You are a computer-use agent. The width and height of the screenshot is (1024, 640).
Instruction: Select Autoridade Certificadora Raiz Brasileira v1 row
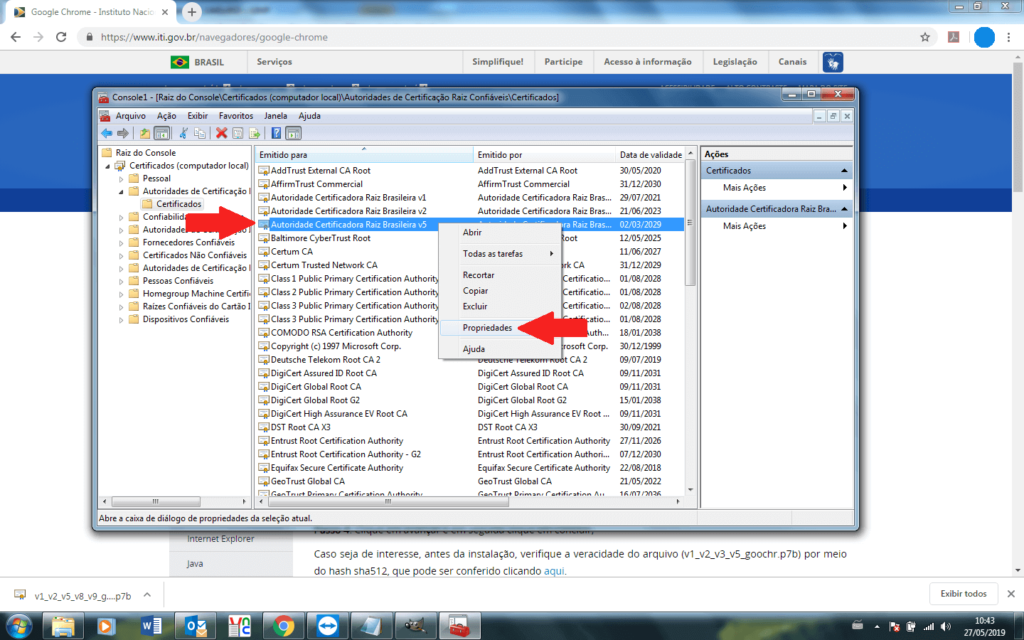click(x=470, y=197)
